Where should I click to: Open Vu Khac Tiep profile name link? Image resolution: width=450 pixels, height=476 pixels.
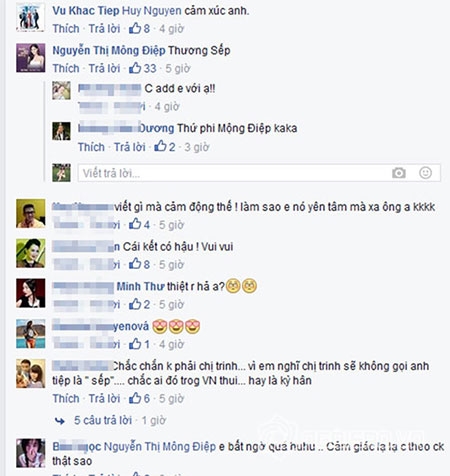pyautogui.click(x=86, y=11)
